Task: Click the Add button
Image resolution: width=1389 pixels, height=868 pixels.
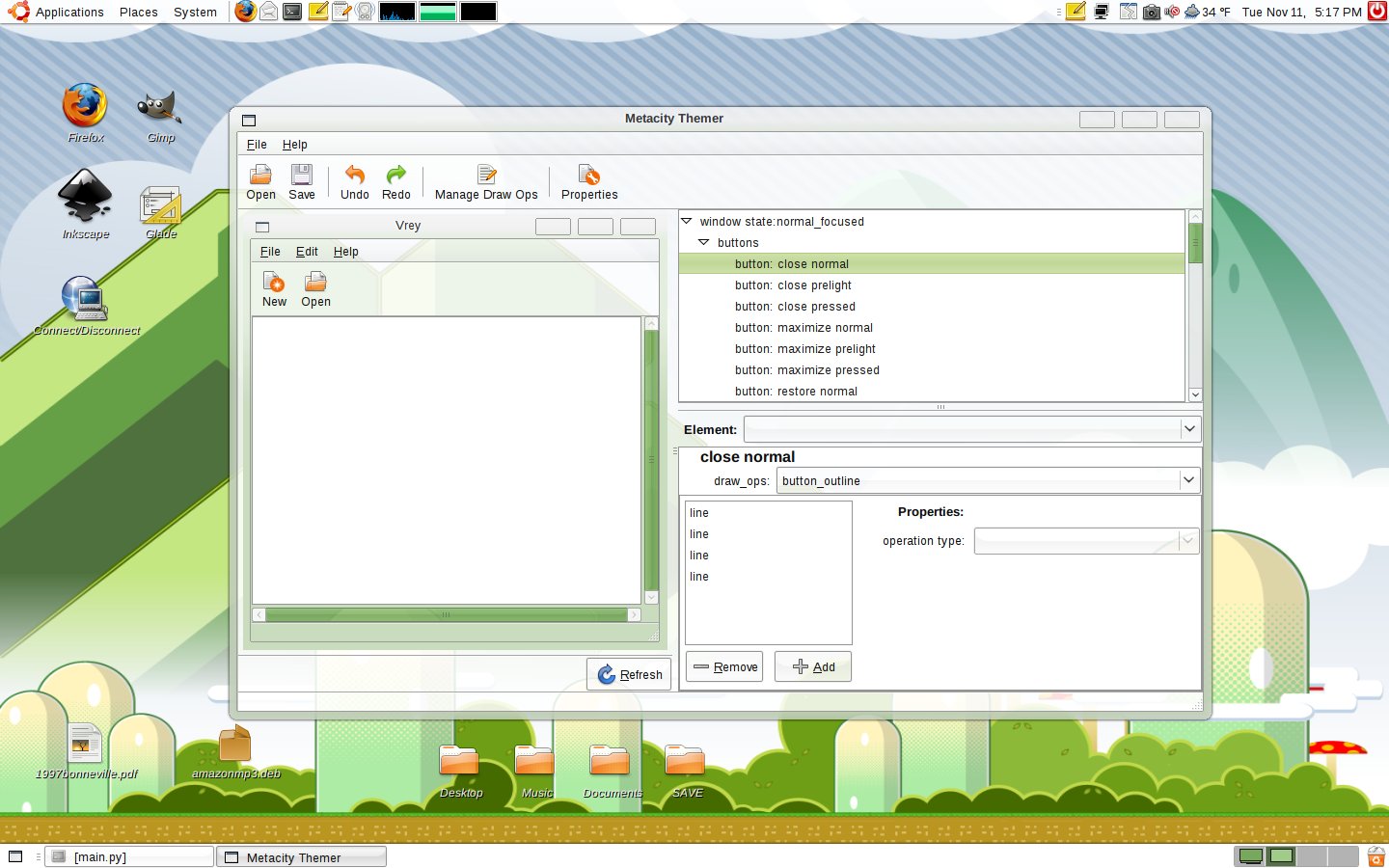Action: pos(813,666)
